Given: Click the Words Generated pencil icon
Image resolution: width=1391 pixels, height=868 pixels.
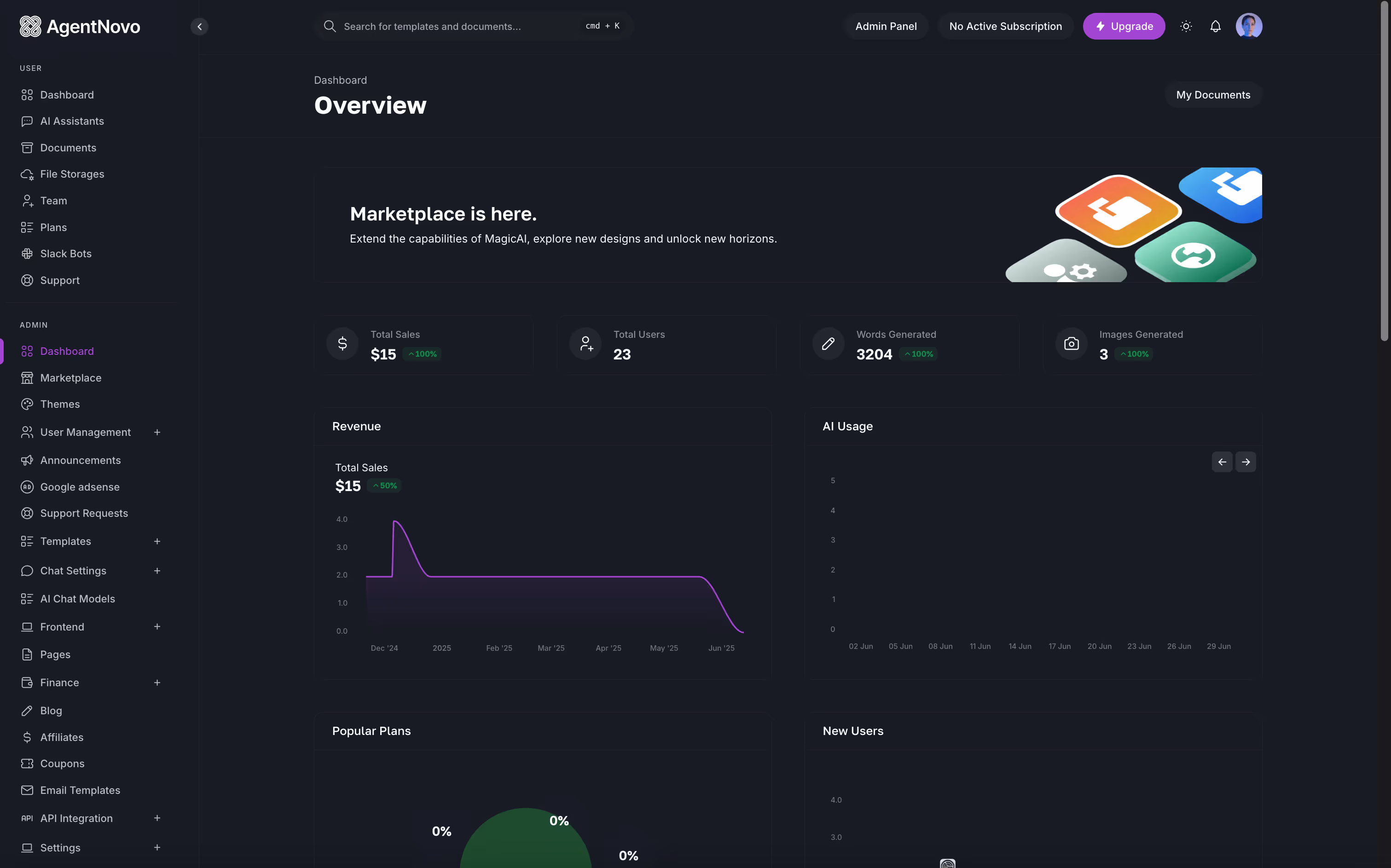Looking at the screenshot, I should pyautogui.click(x=829, y=344).
